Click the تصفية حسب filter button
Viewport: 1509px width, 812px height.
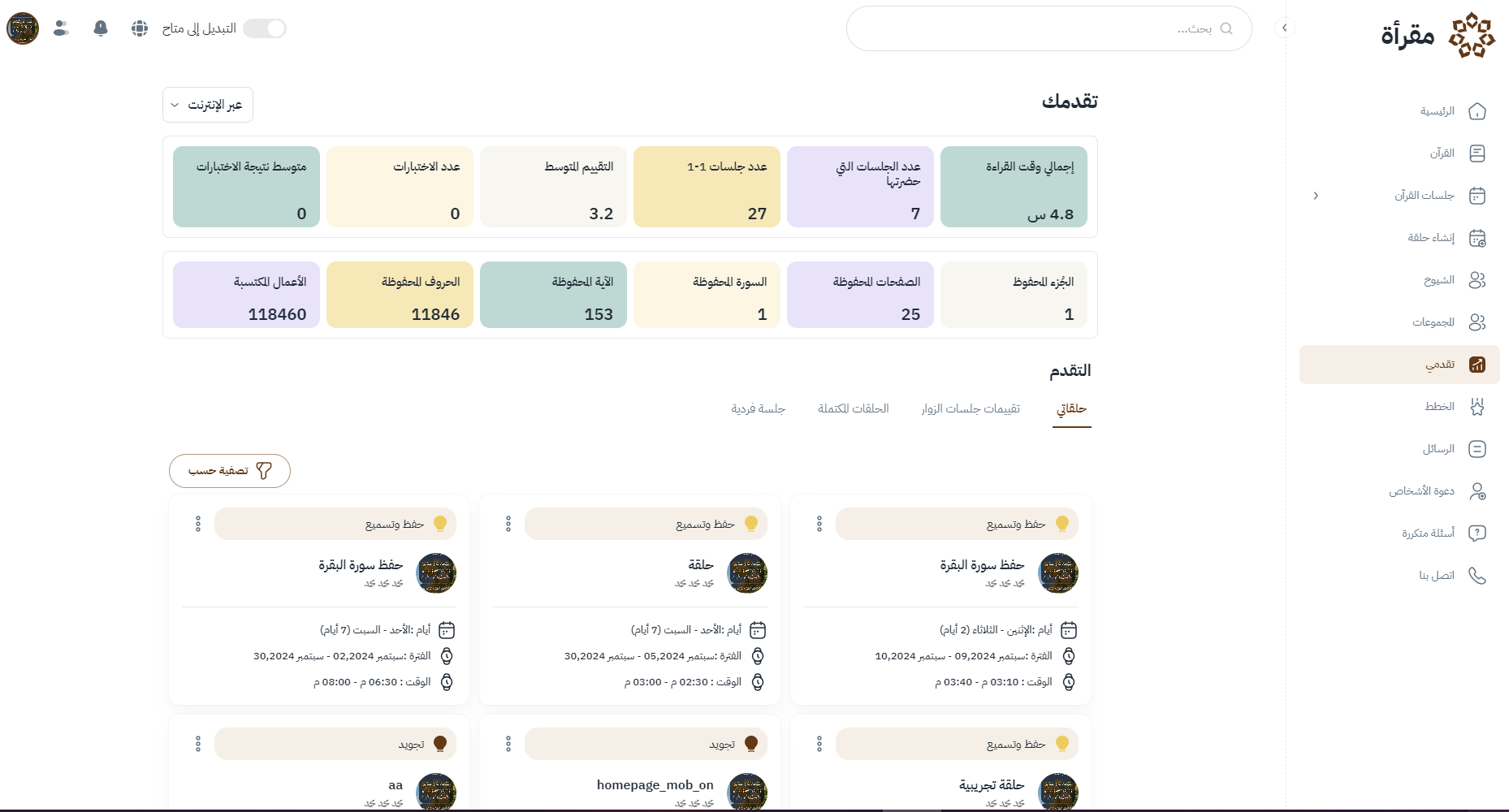[x=230, y=471]
